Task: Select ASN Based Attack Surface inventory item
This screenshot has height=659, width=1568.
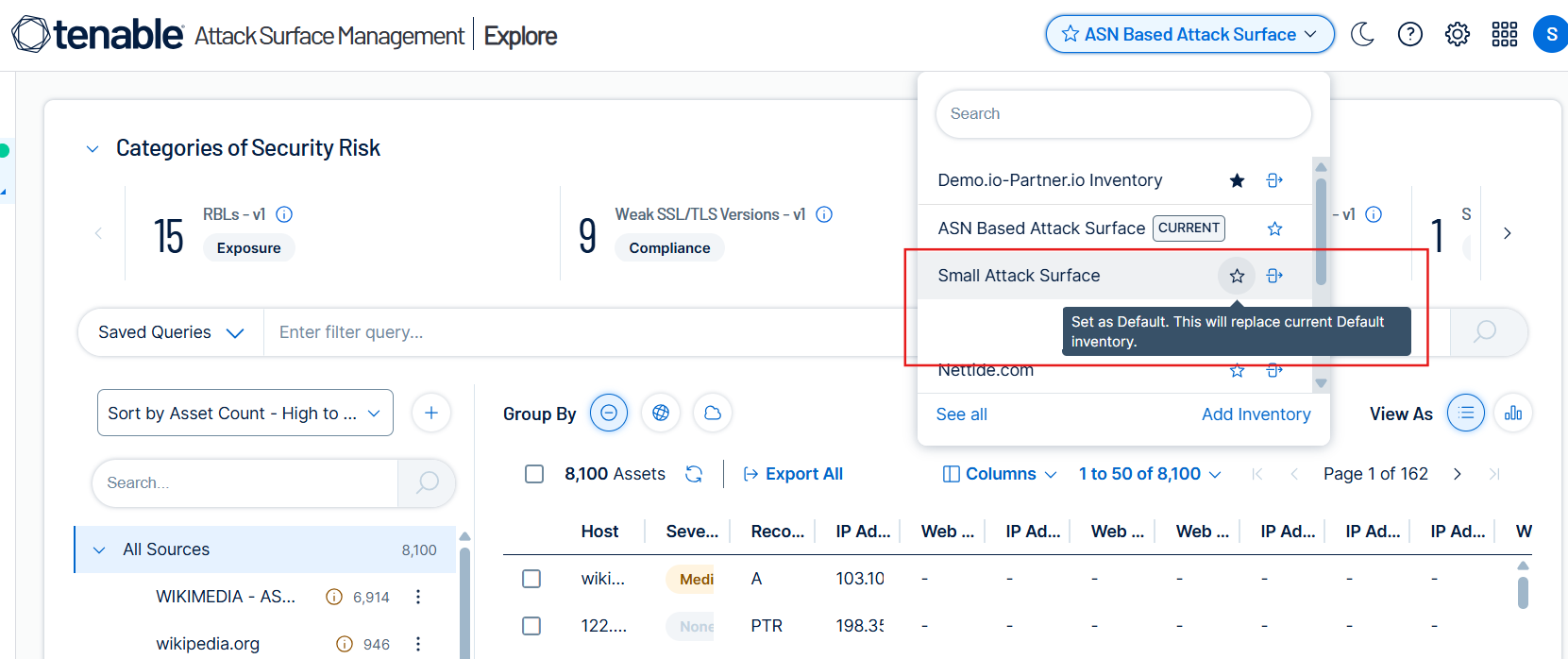Action: point(1041,228)
